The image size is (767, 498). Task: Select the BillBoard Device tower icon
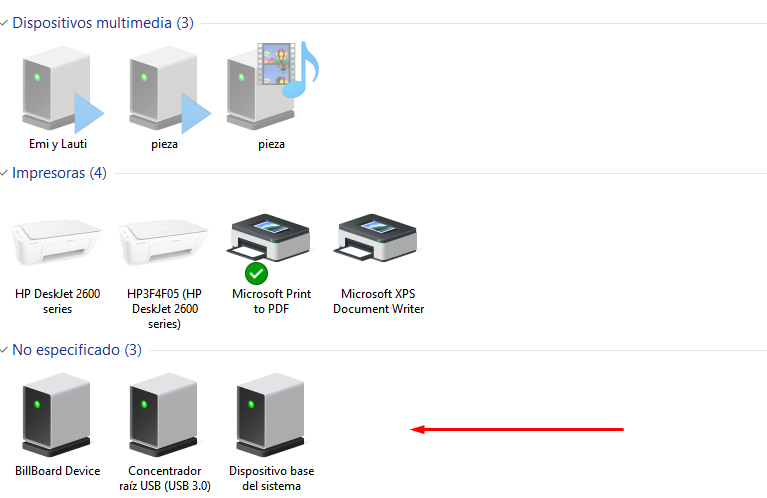tap(56, 414)
